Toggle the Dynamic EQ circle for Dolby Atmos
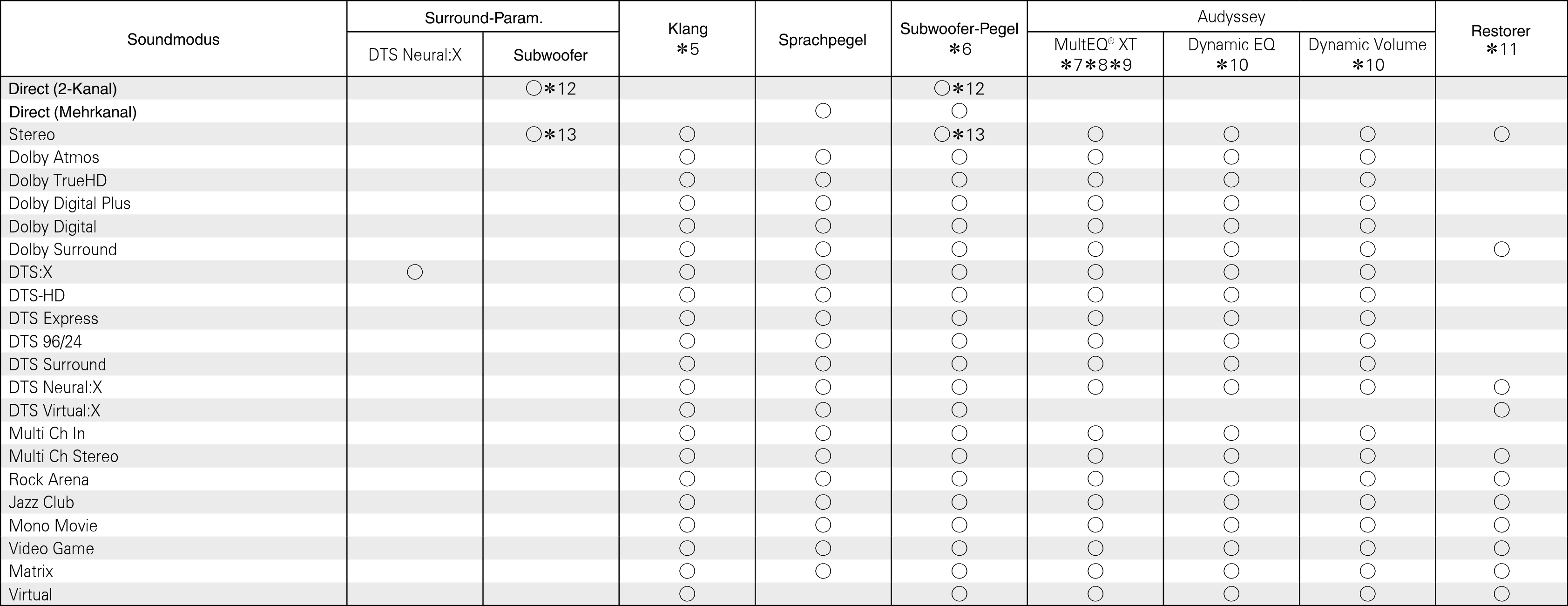 pos(1231,157)
